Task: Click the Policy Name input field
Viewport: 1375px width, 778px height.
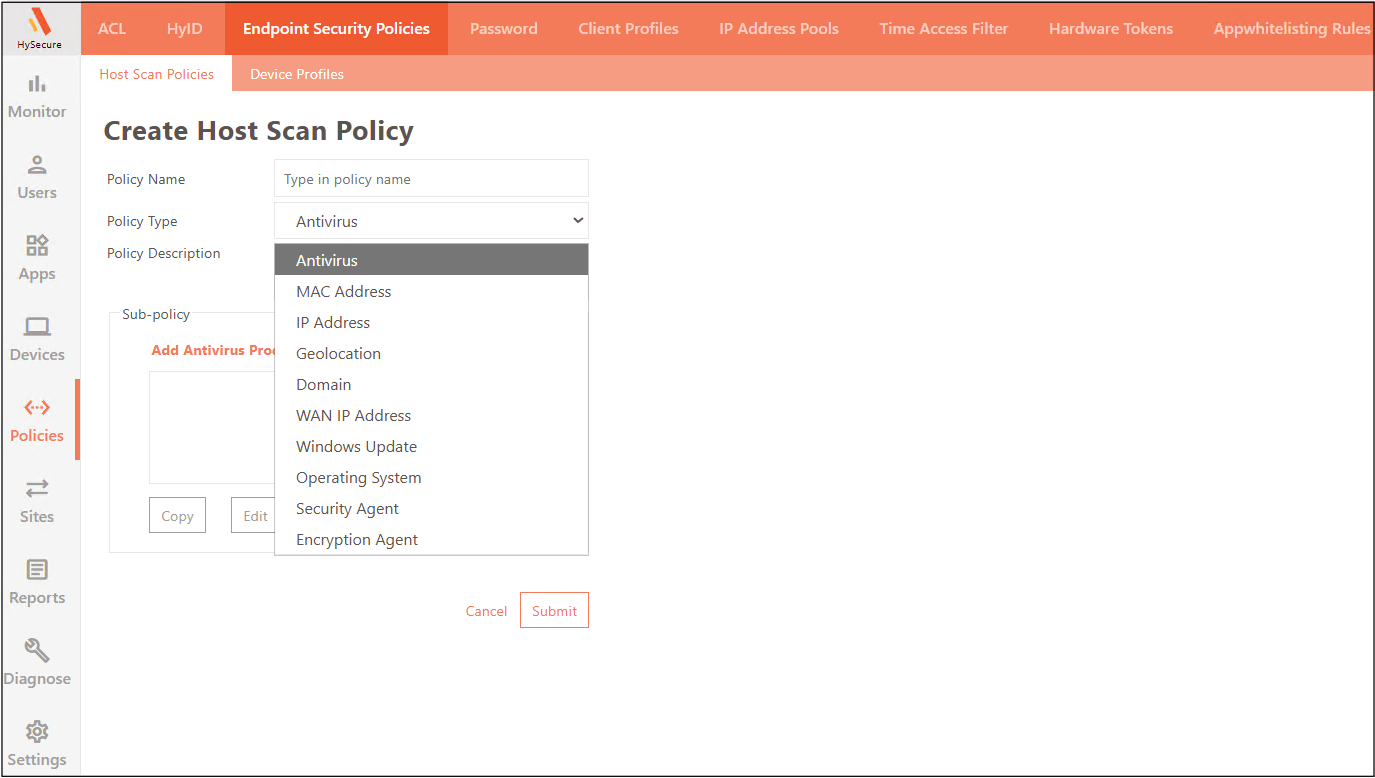Action: pyautogui.click(x=431, y=178)
